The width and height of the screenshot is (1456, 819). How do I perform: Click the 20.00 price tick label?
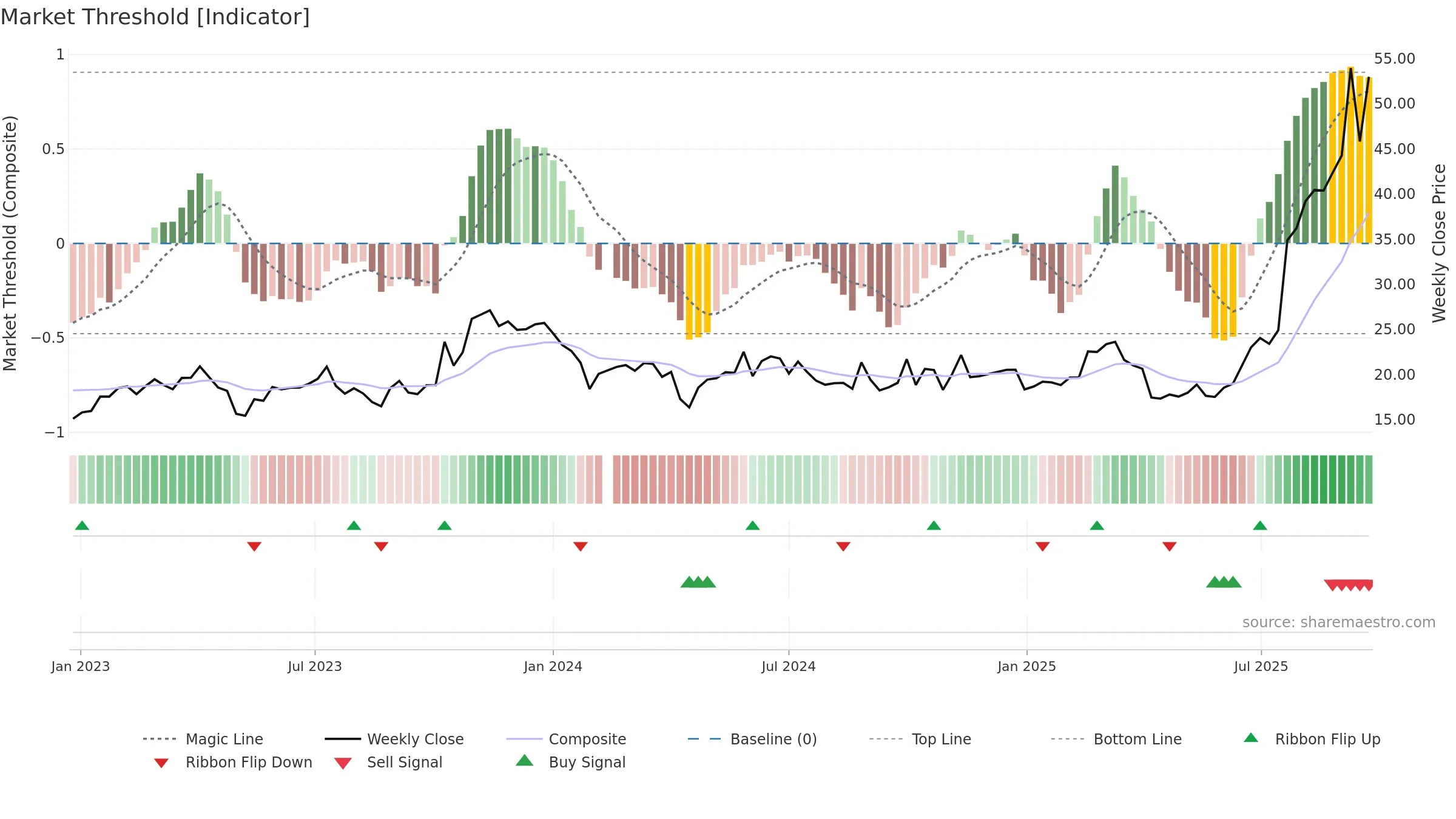(x=1395, y=375)
